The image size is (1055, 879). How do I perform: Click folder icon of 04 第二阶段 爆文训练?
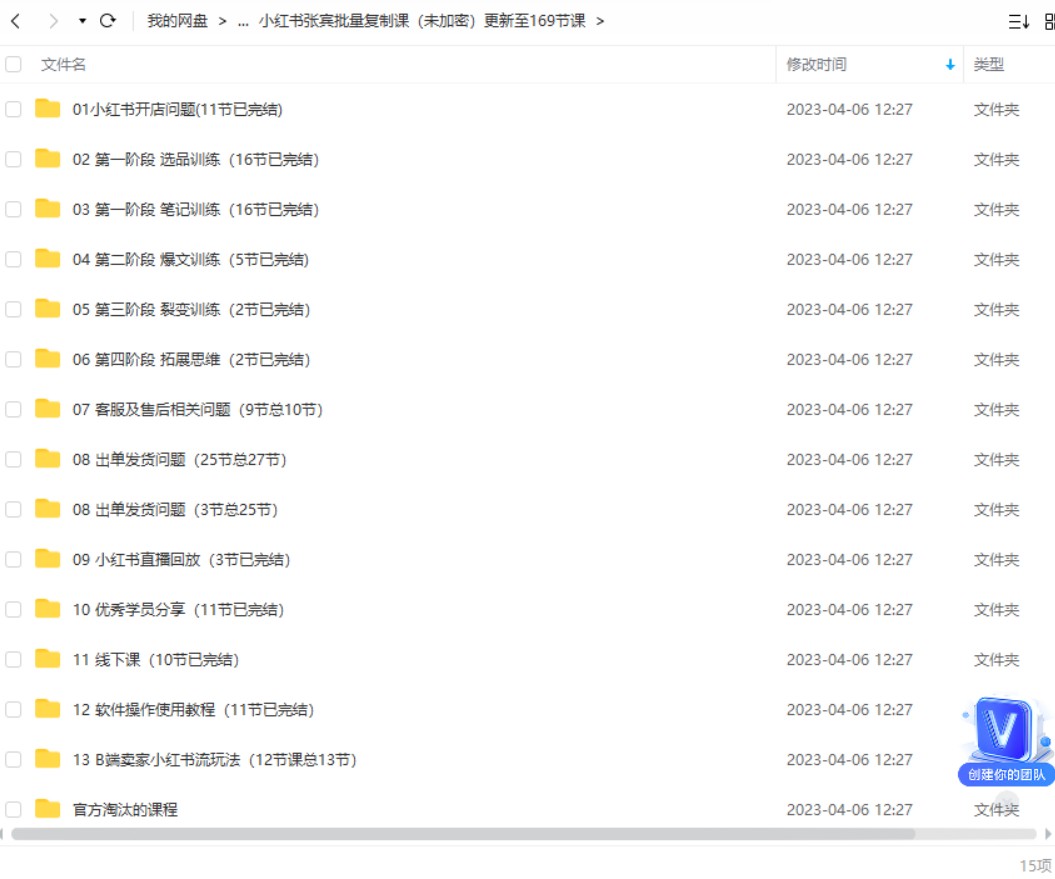48,258
